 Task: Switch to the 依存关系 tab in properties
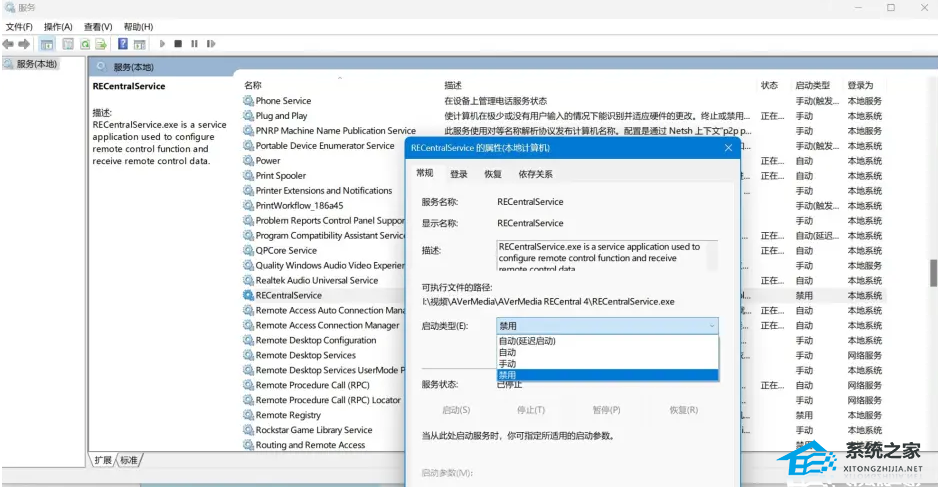(535, 174)
